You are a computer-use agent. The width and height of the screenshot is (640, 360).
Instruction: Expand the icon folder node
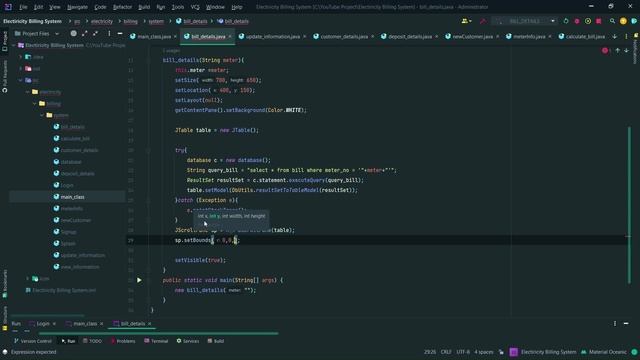pos(28,279)
